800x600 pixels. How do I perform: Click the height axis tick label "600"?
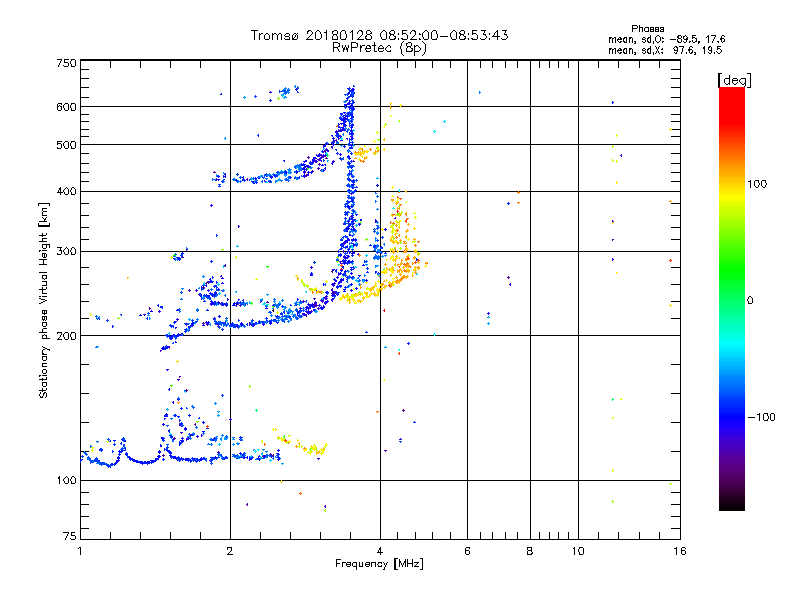coord(66,107)
